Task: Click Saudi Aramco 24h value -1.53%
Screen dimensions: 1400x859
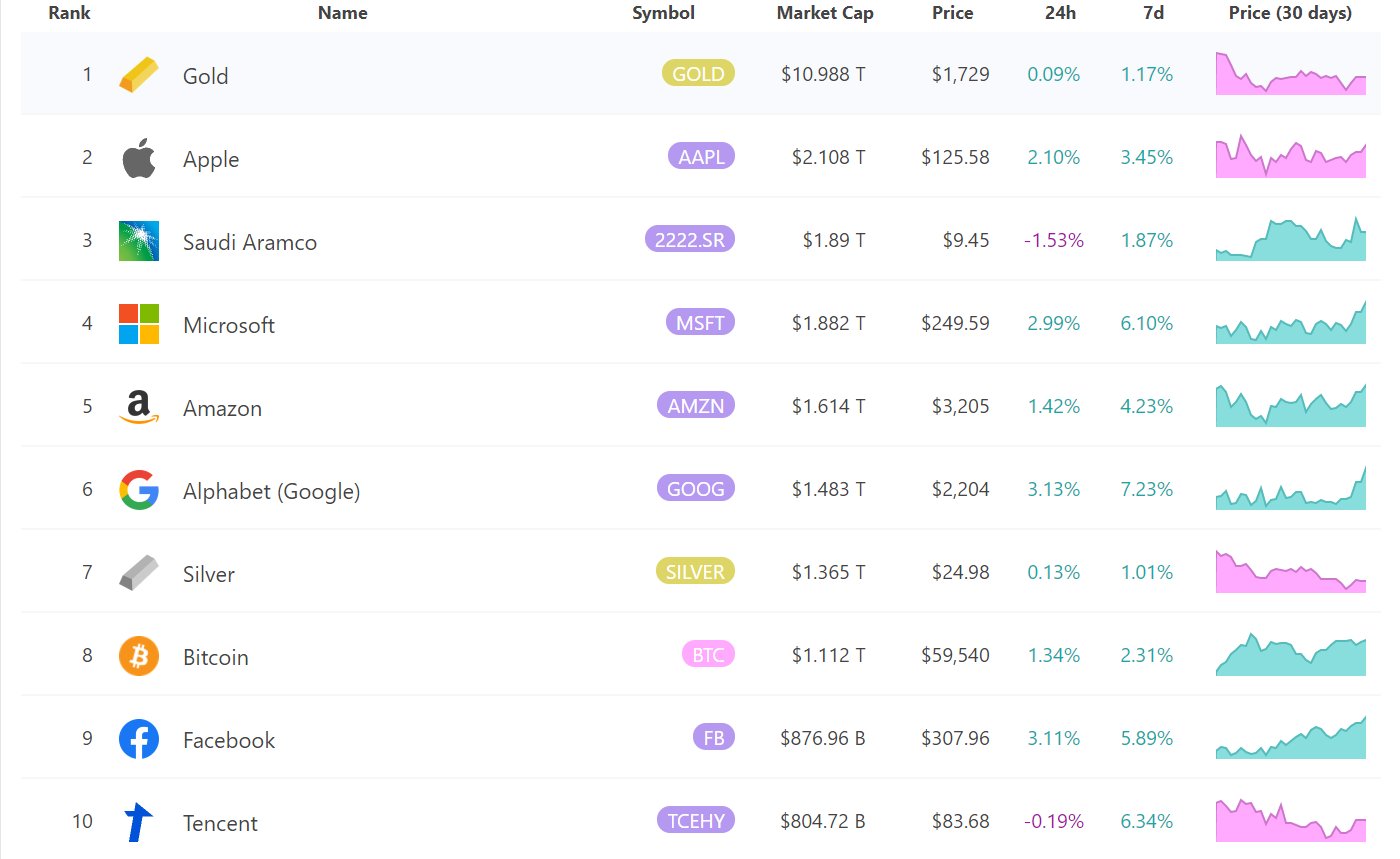Action: point(1054,240)
